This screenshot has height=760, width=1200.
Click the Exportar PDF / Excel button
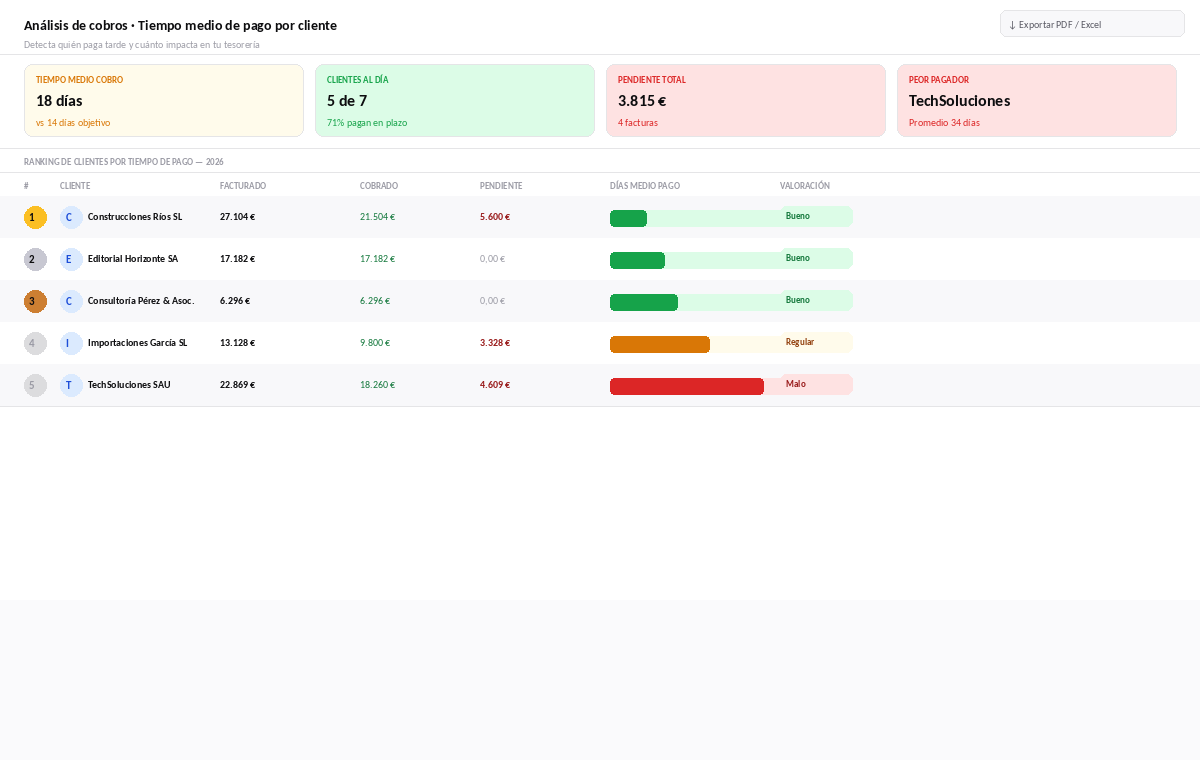[x=1092, y=24]
